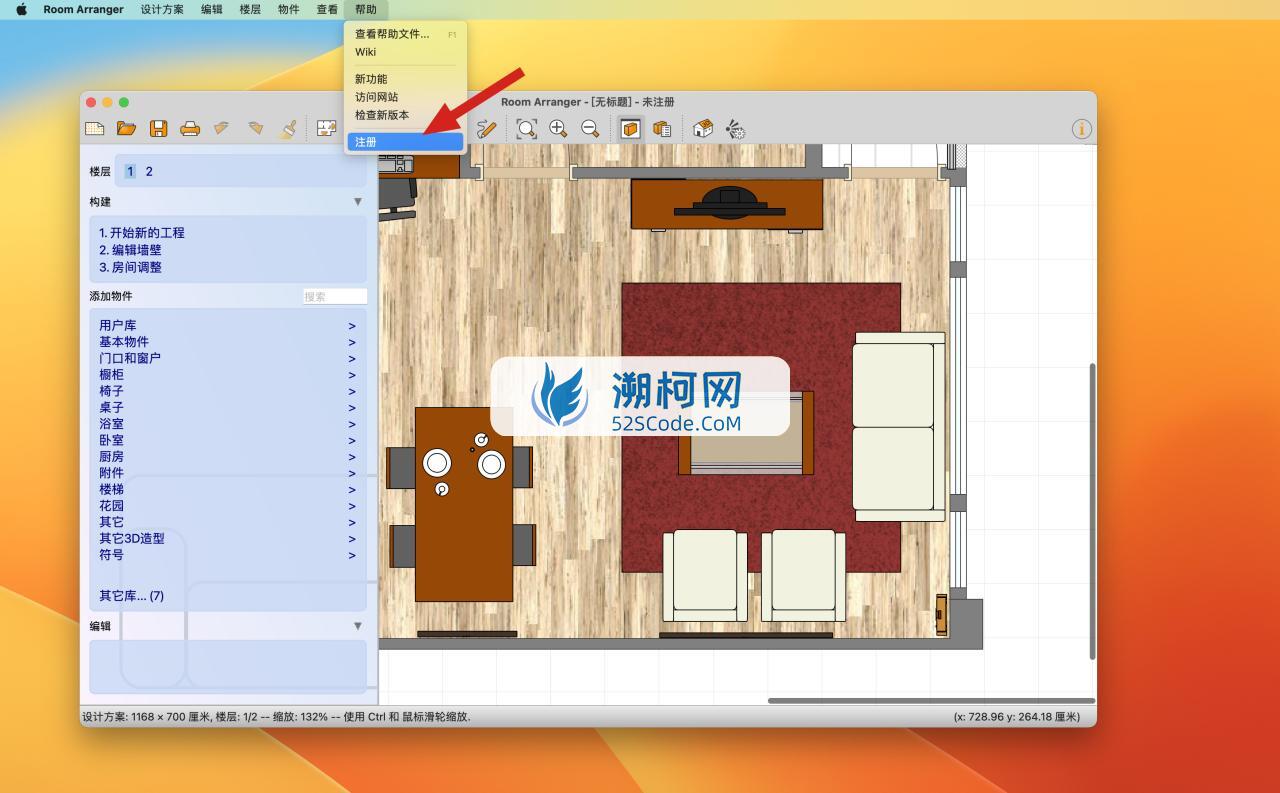Open the Room Arranger app menu
The width and height of the screenshot is (1280, 793).
click(x=84, y=9)
